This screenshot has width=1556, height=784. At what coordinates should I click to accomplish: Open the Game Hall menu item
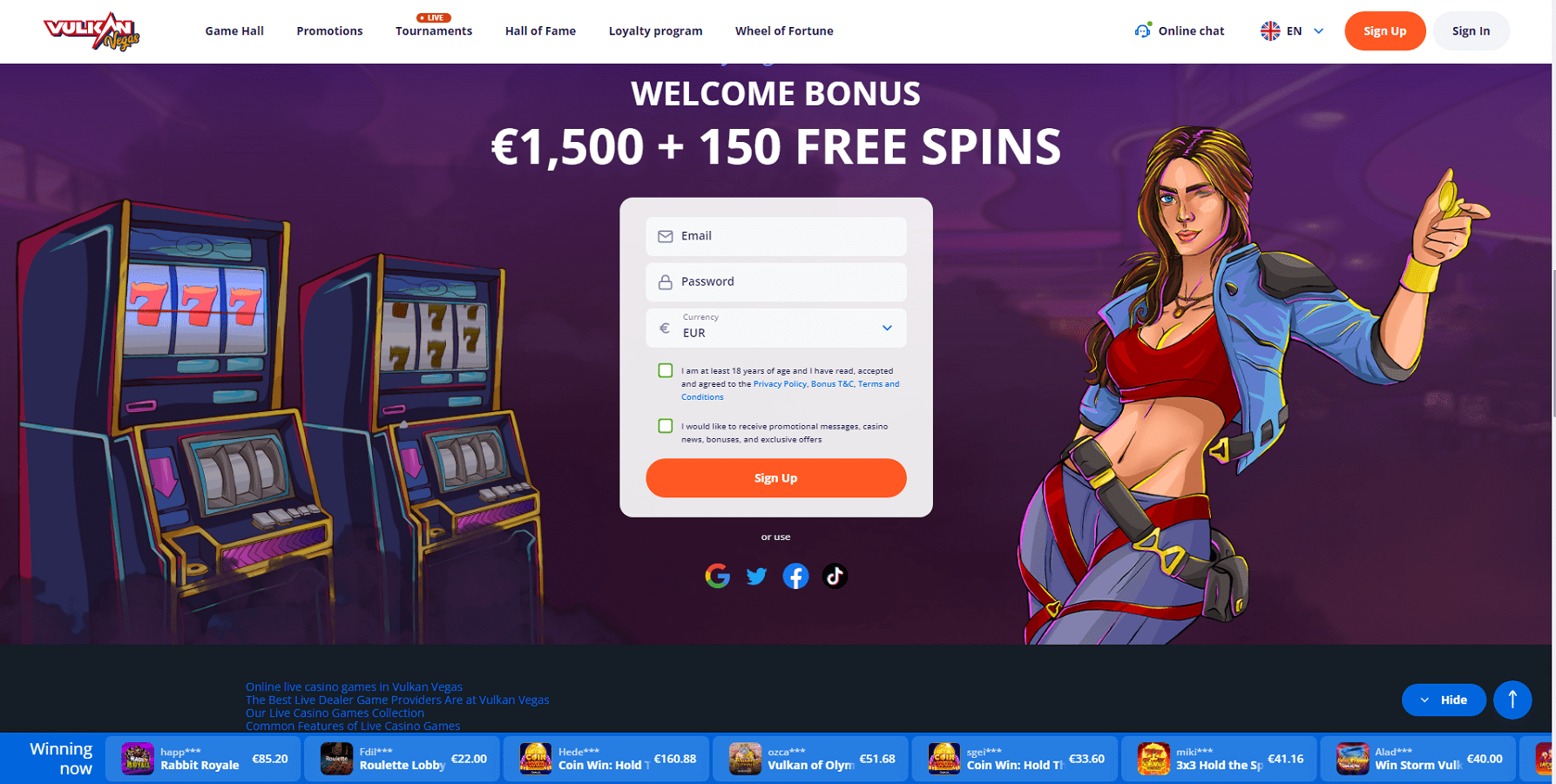tap(234, 30)
